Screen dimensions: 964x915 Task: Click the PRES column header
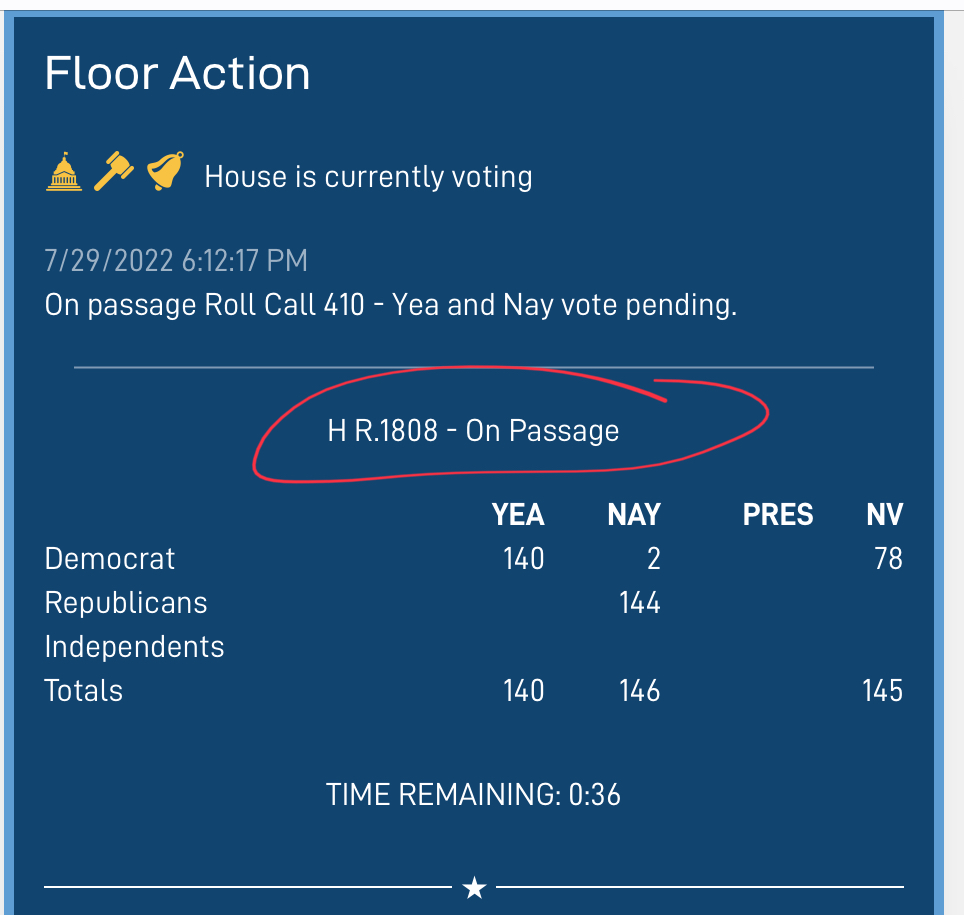tap(778, 515)
